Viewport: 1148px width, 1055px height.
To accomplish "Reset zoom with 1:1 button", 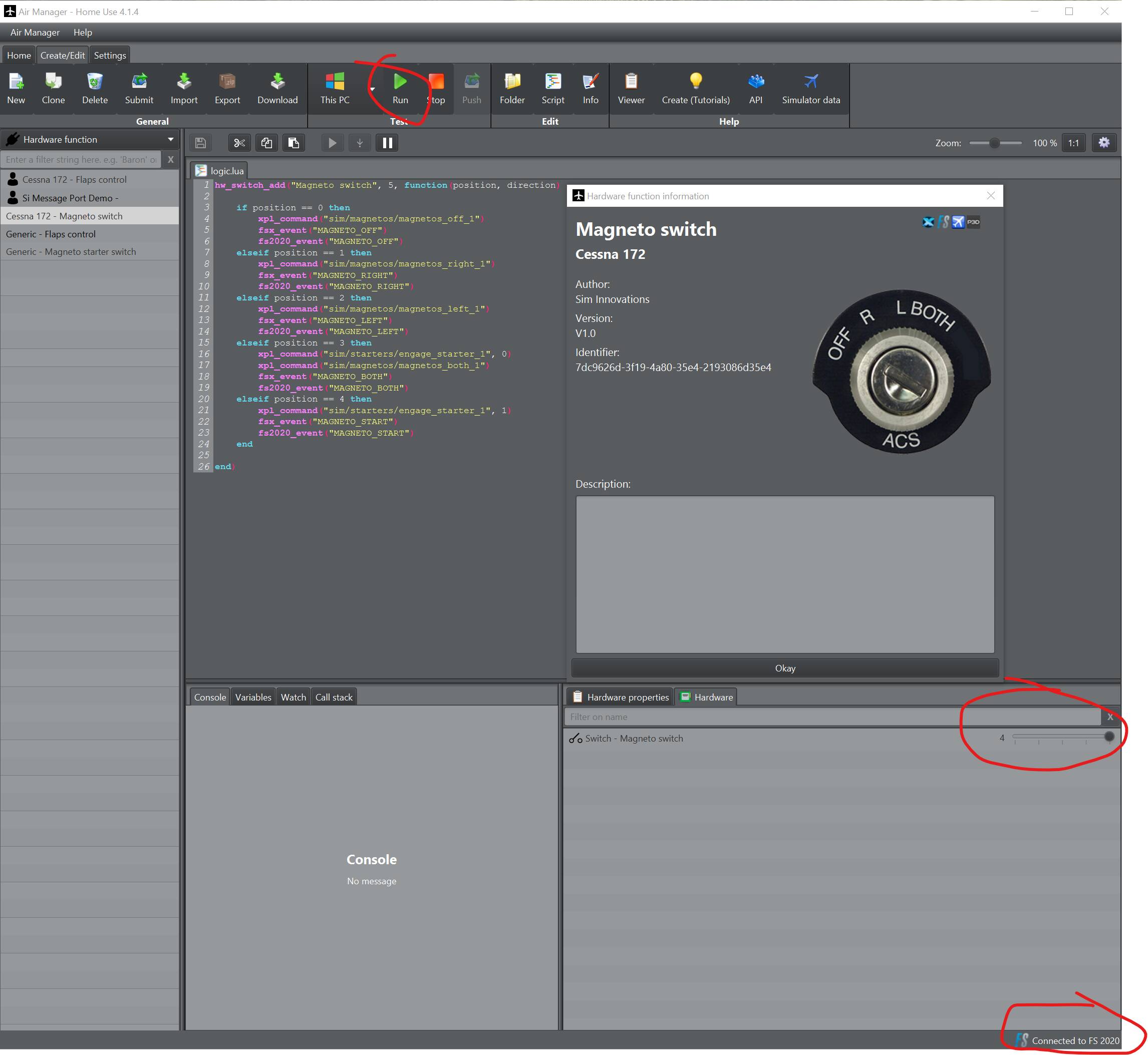I will tap(1074, 143).
